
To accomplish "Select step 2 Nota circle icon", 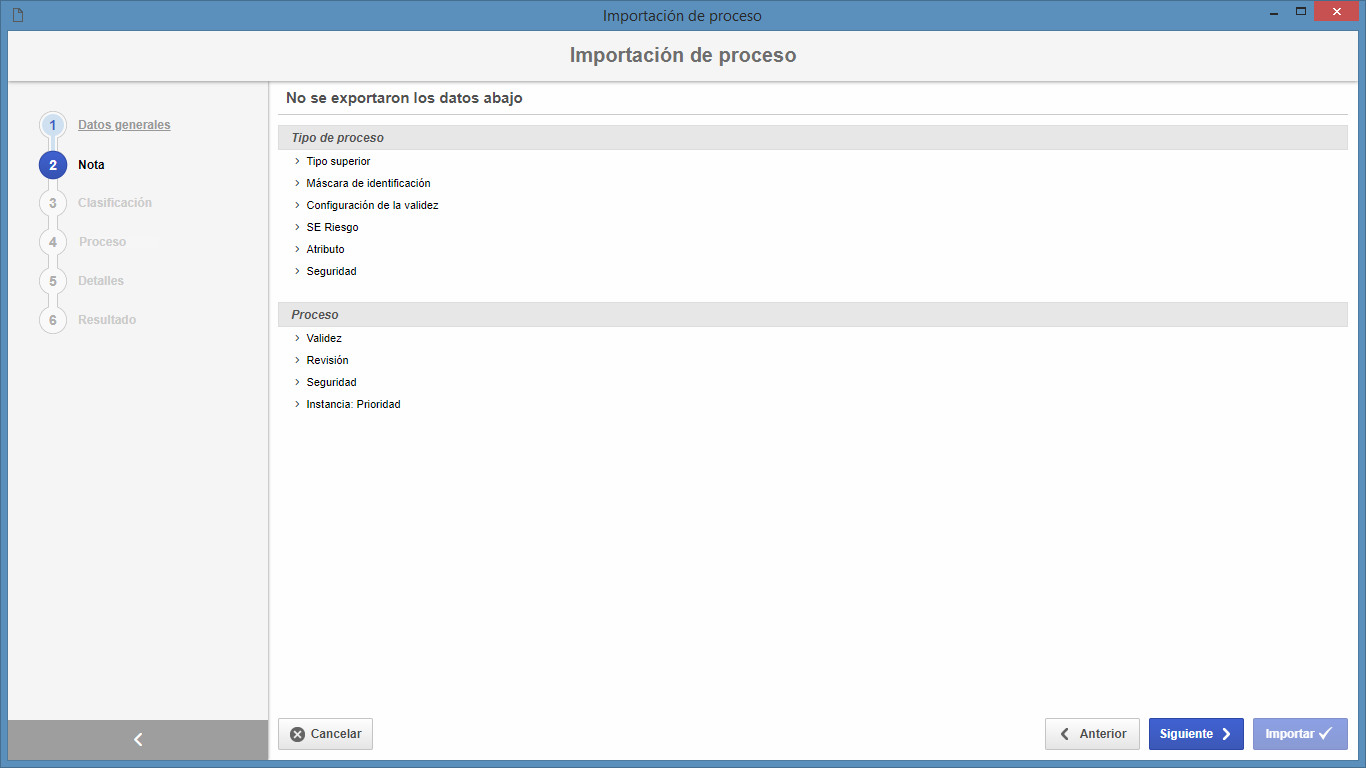I will (53, 165).
